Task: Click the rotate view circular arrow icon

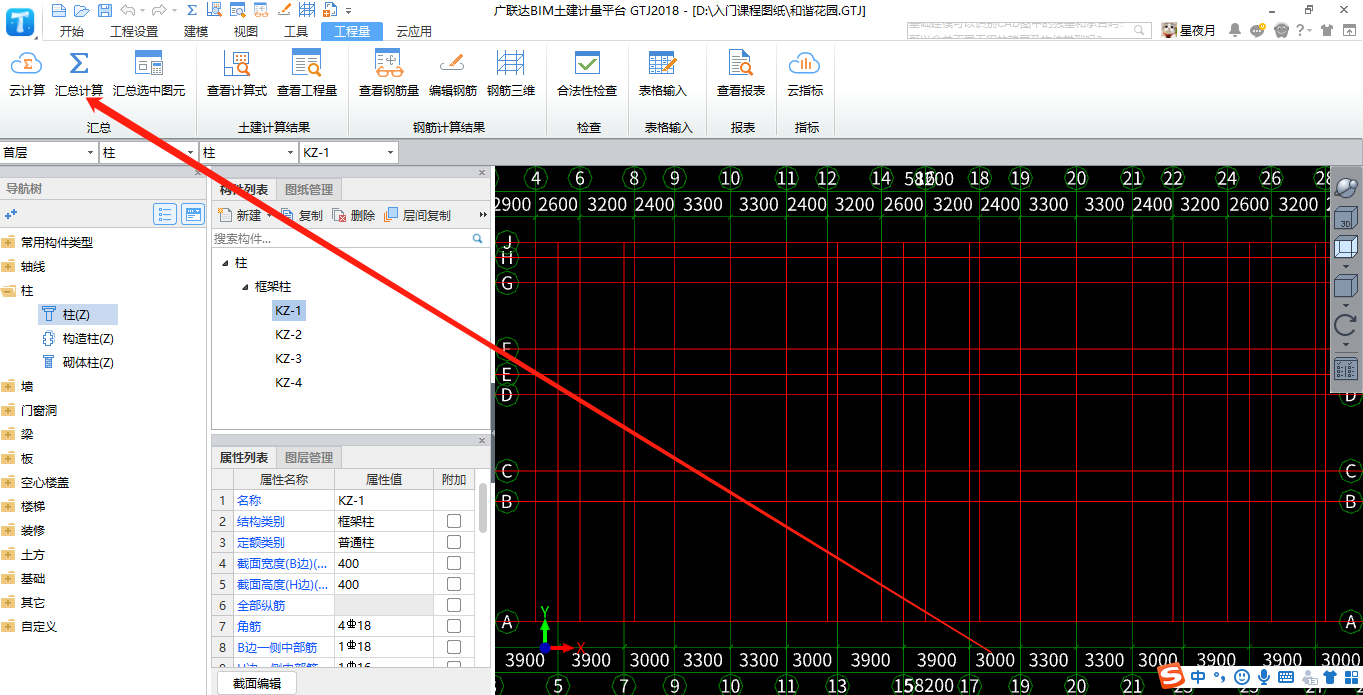Action: [x=1346, y=324]
